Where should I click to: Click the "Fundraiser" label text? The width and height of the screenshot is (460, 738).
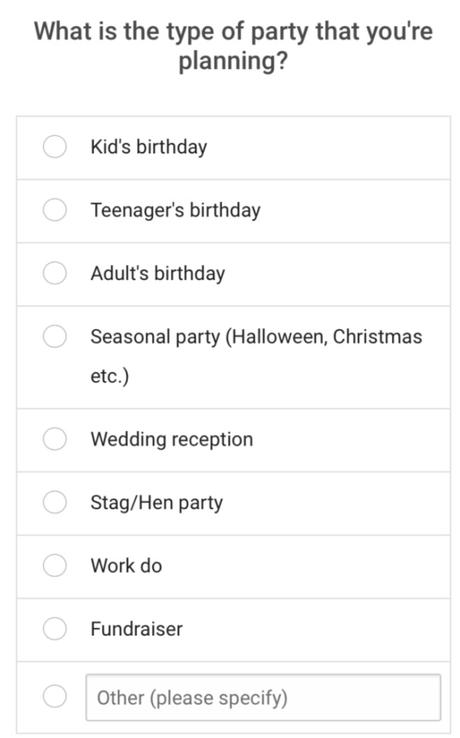[137, 629]
